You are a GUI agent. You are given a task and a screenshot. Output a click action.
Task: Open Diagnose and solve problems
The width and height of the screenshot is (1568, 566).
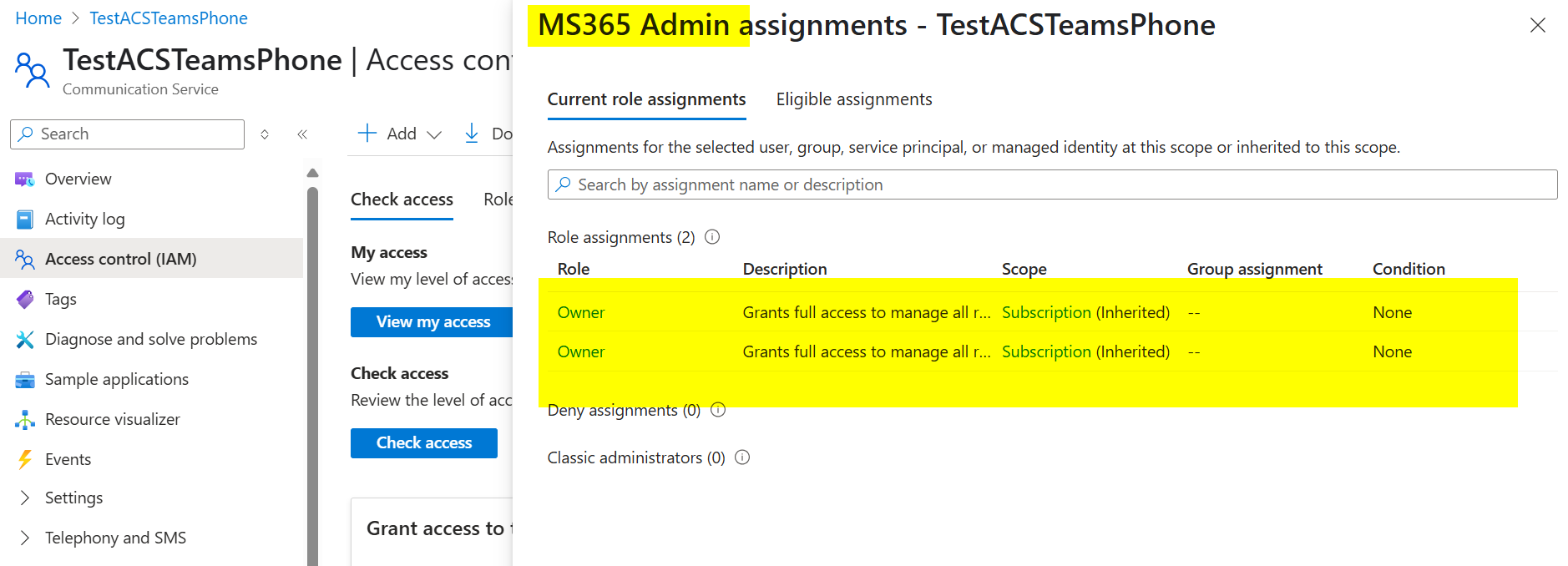(152, 339)
